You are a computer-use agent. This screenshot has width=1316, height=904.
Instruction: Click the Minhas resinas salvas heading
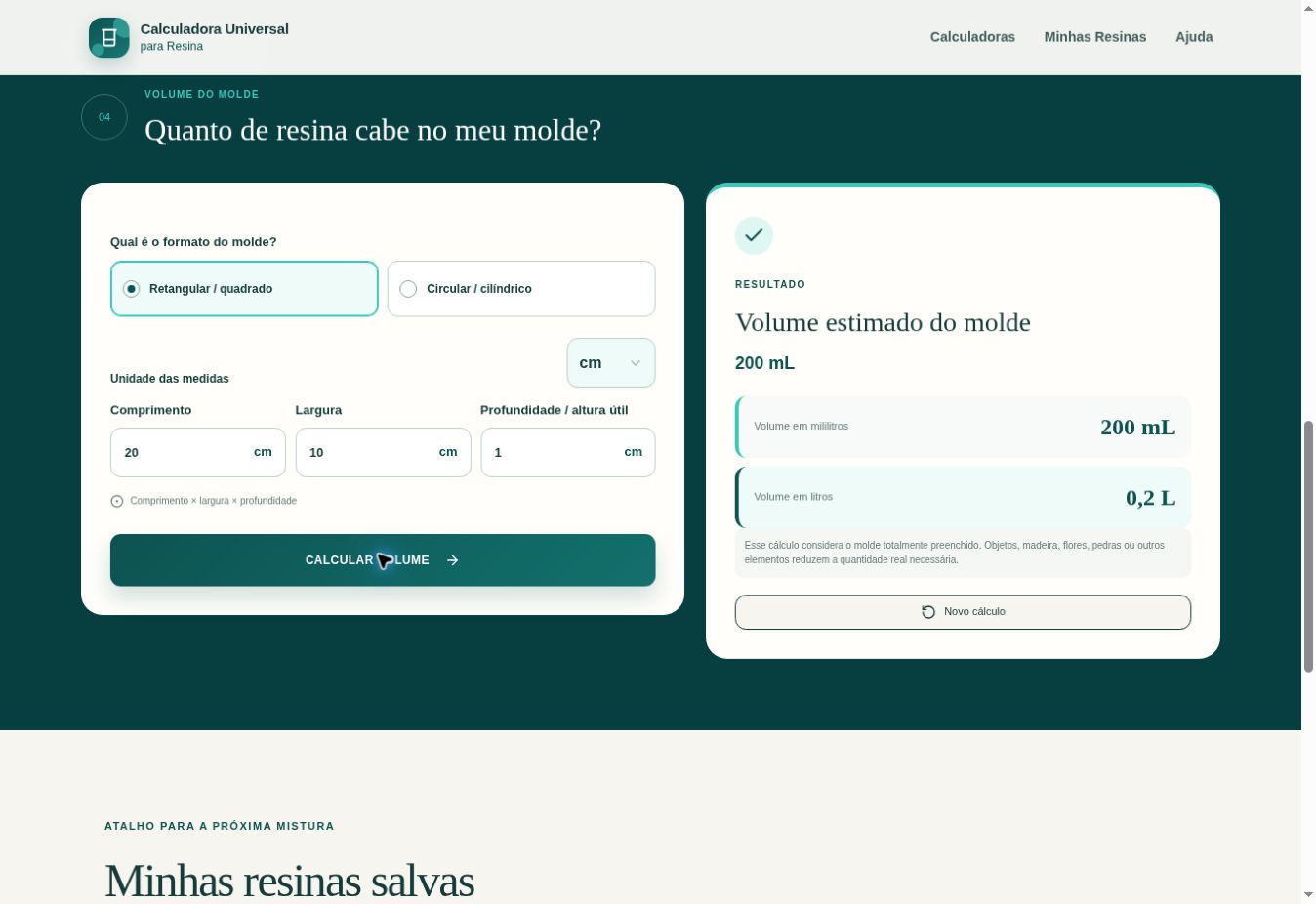289,881
